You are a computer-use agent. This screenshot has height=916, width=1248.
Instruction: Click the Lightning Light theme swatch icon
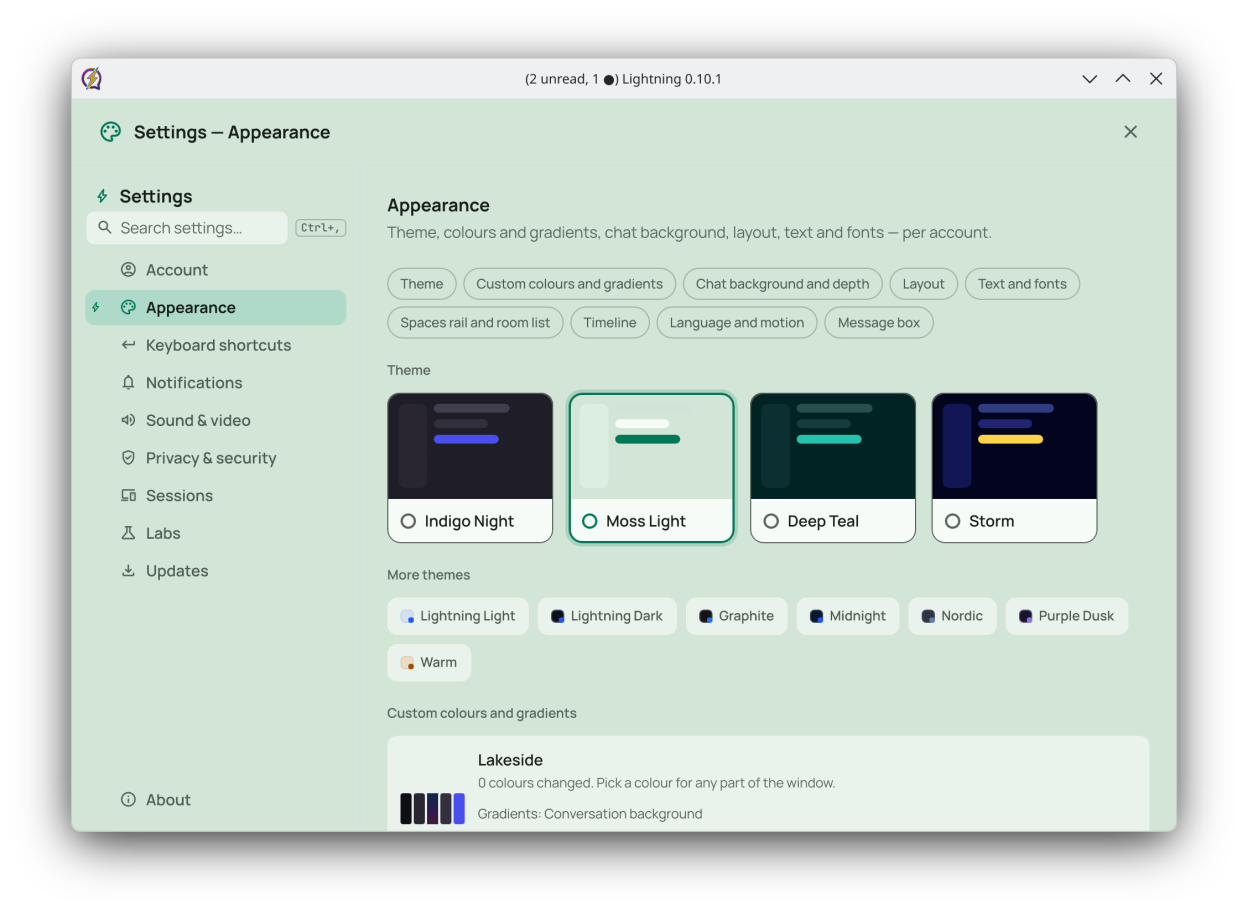click(x=407, y=616)
